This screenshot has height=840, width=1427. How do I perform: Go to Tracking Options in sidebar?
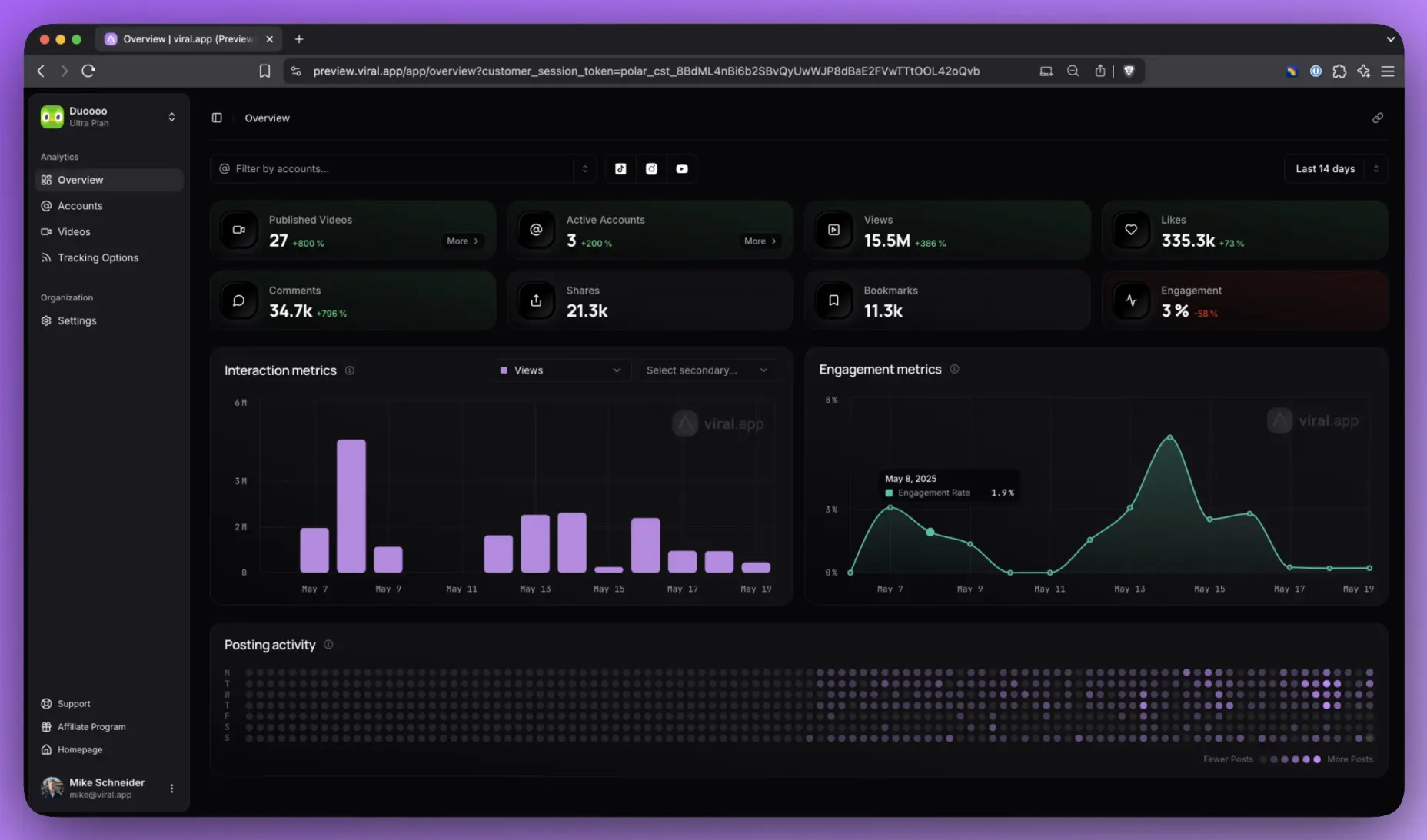click(x=98, y=258)
